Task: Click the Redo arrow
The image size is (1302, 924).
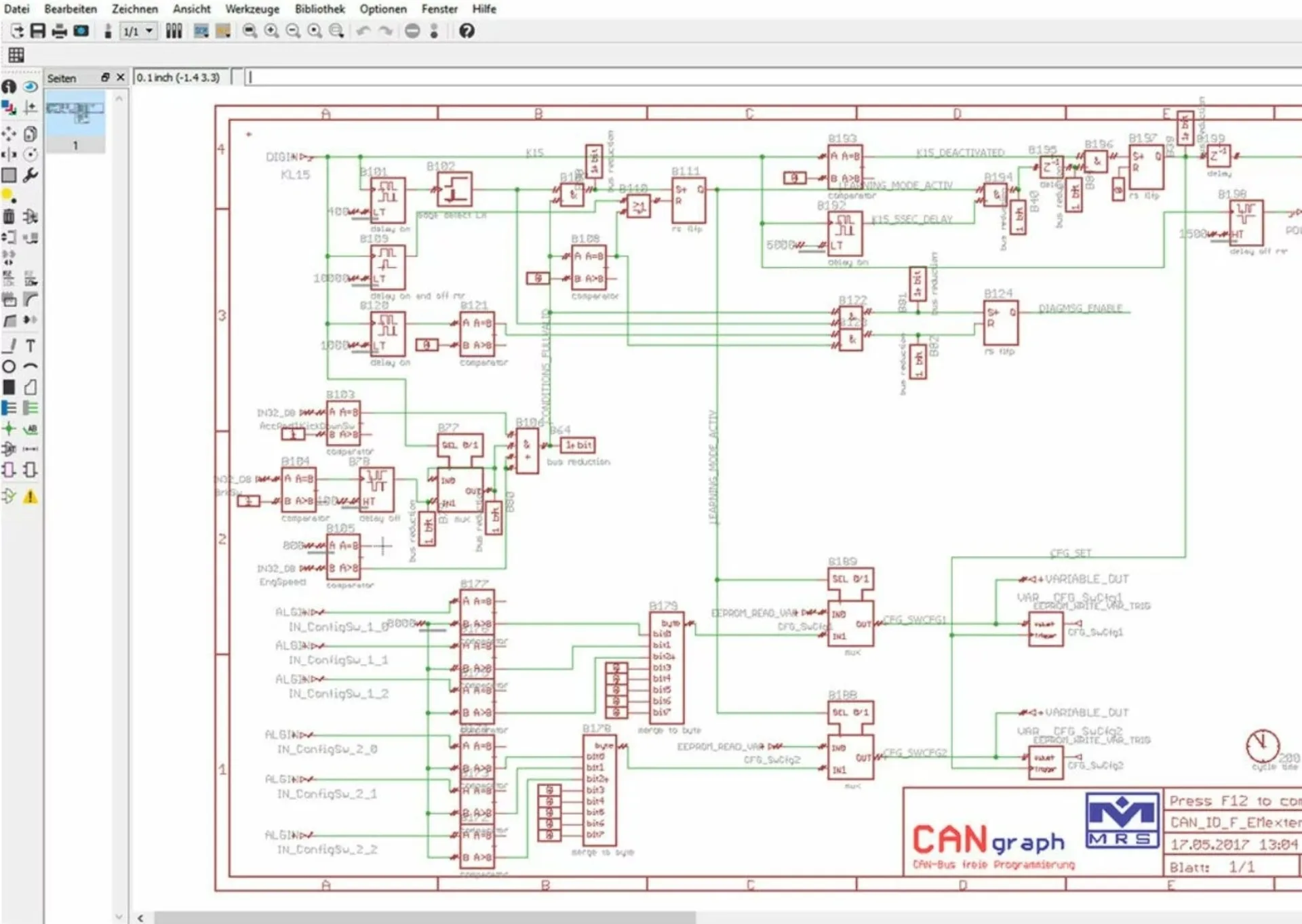Action: 385,31
